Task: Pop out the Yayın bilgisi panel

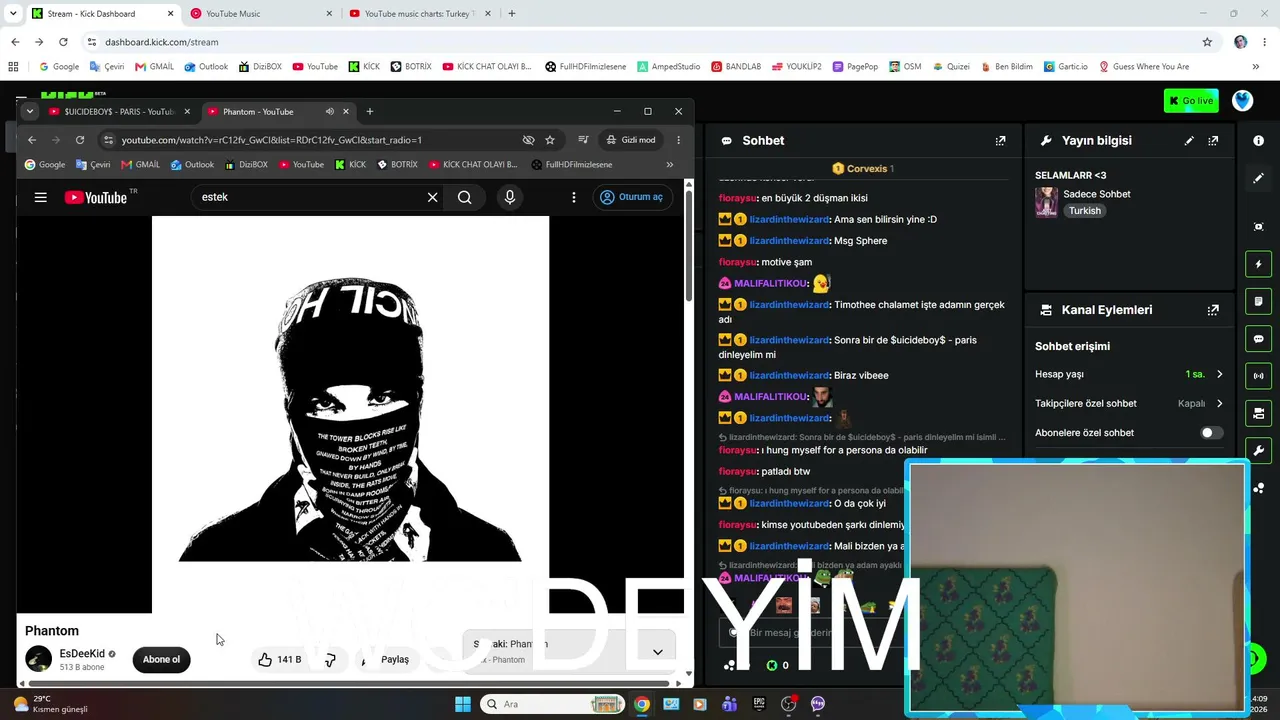Action: tap(1213, 141)
